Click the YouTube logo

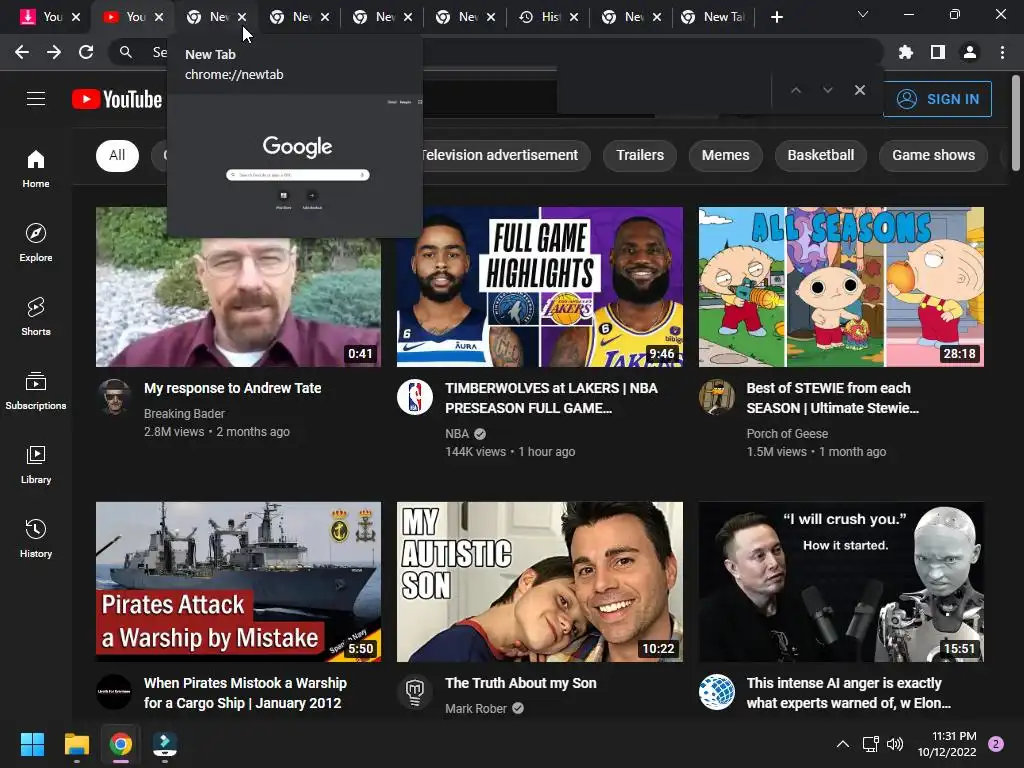pos(118,99)
